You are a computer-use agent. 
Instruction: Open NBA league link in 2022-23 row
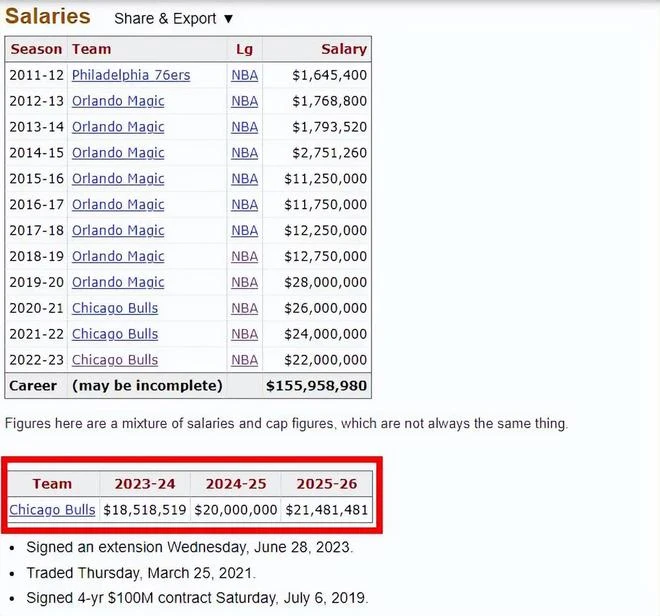click(x=245, y=360)
